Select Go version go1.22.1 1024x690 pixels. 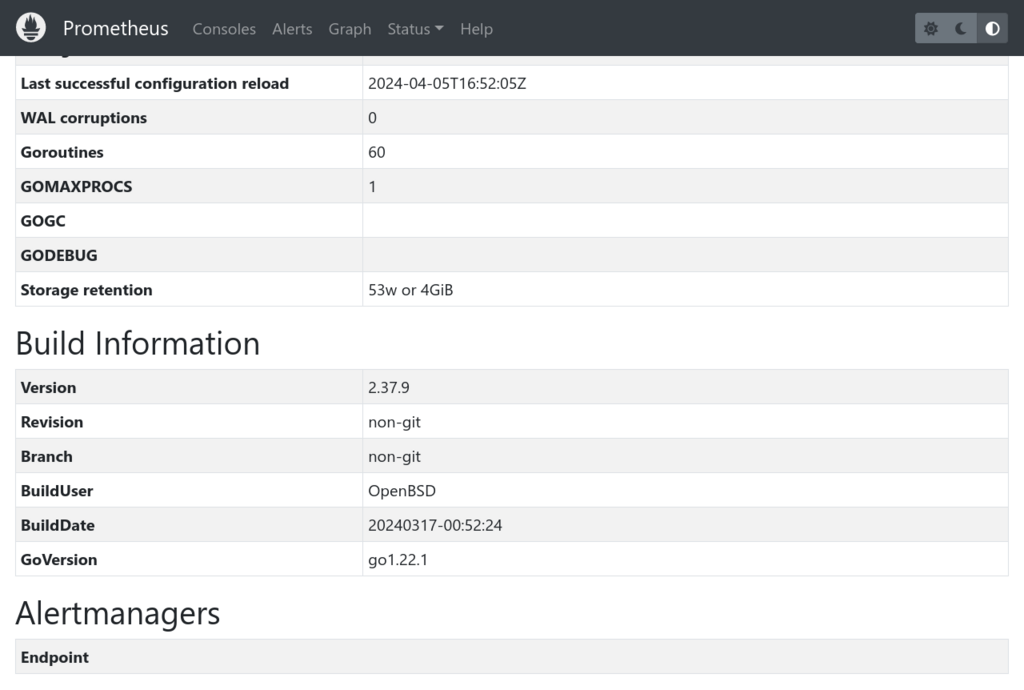(398, 560)
